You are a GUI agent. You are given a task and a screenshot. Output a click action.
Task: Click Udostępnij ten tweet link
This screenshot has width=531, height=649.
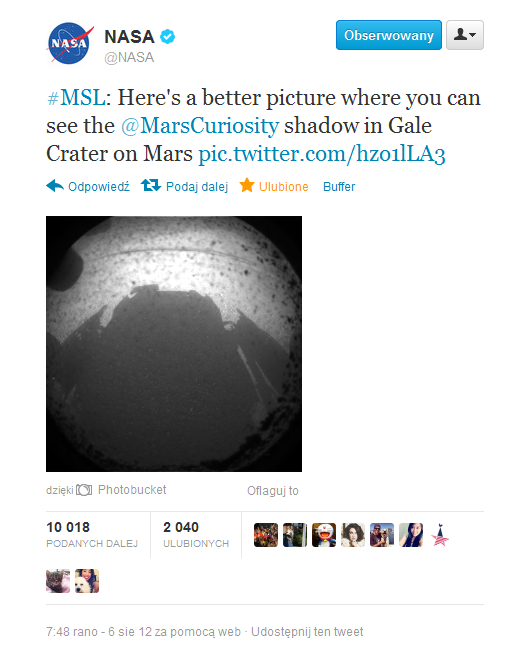[307, 632]
